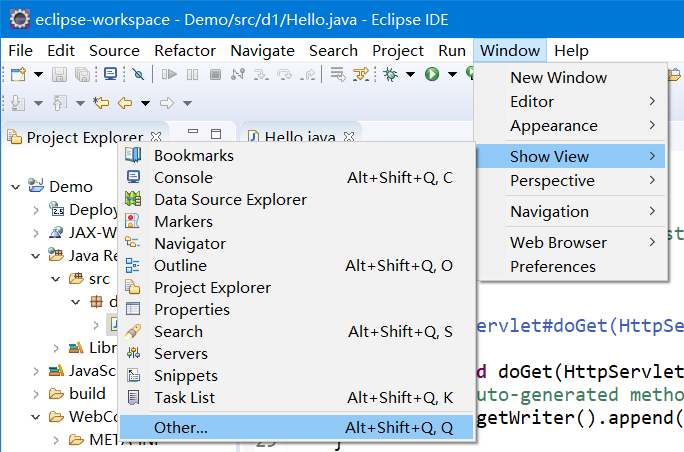This screenshot has height=452, width=684.
Task: Click the console monitor toolbar icon
Action: pyautogui.click(x=110, y=74)
